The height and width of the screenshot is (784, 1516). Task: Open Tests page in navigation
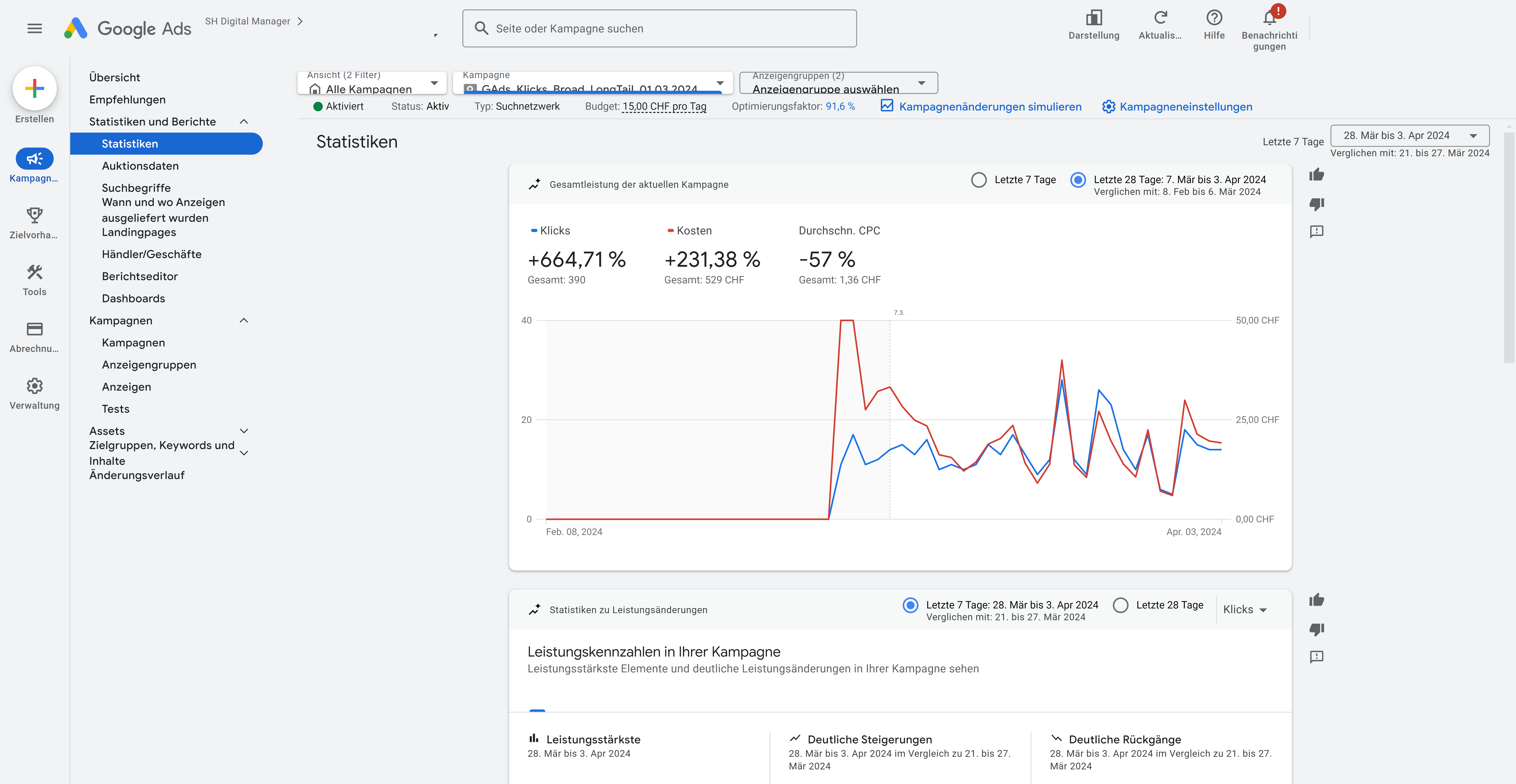point(115,409)
